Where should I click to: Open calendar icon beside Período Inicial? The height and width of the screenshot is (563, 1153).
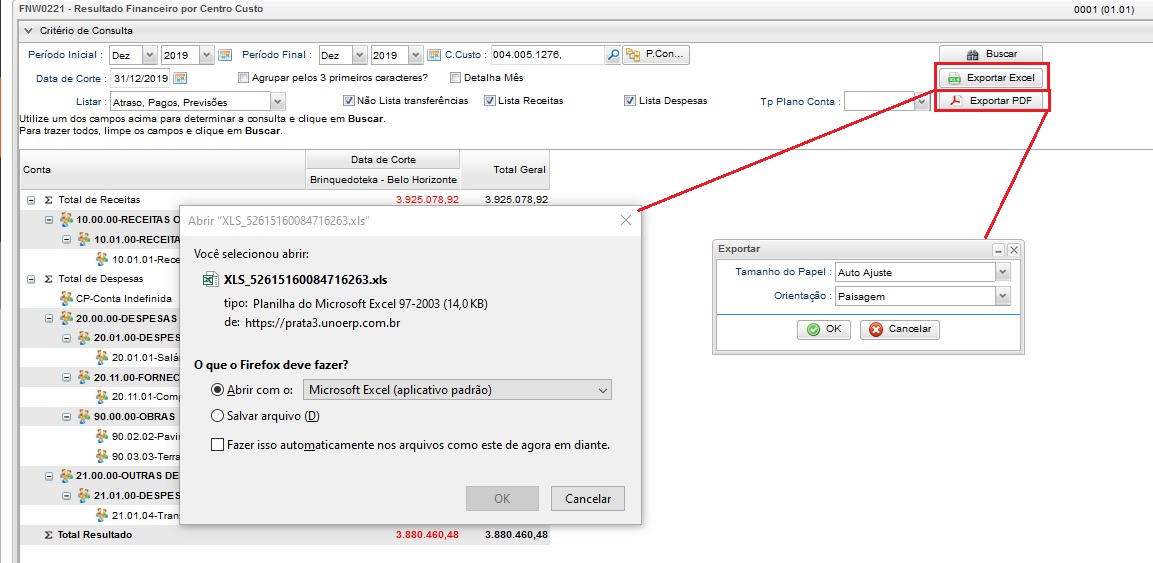[x=225, y=55]
